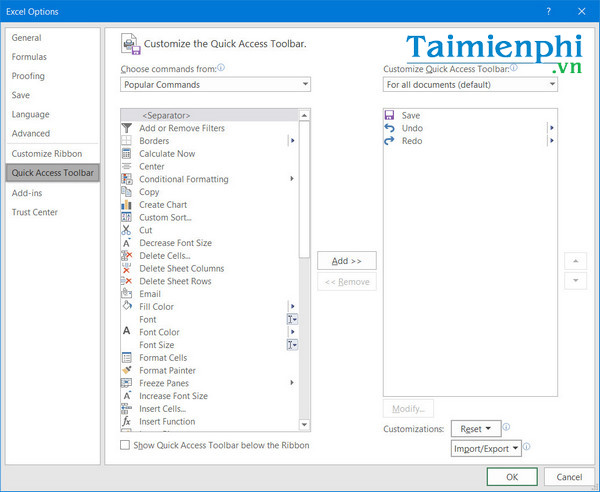Viewport: 600px width, 492px height.
Task: Click the Font Color letter icon
Action: click(127, 331)
